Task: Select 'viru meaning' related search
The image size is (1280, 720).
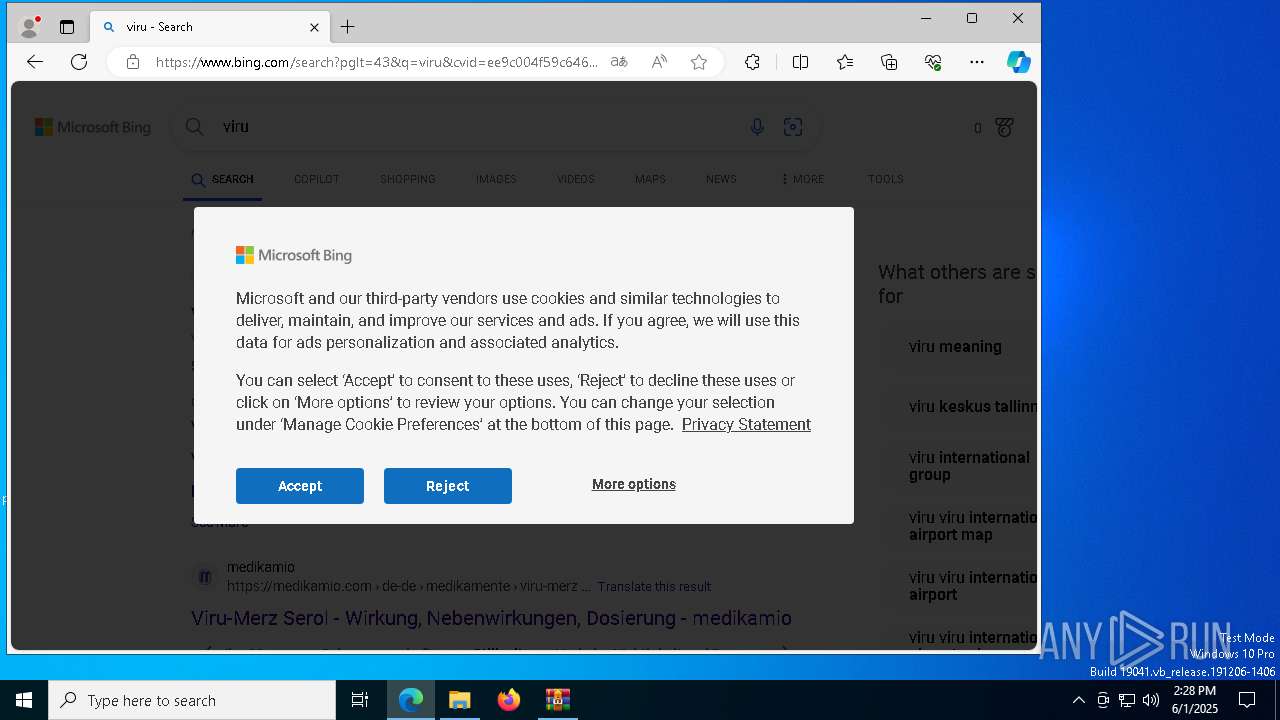Action: click(955, 347)
